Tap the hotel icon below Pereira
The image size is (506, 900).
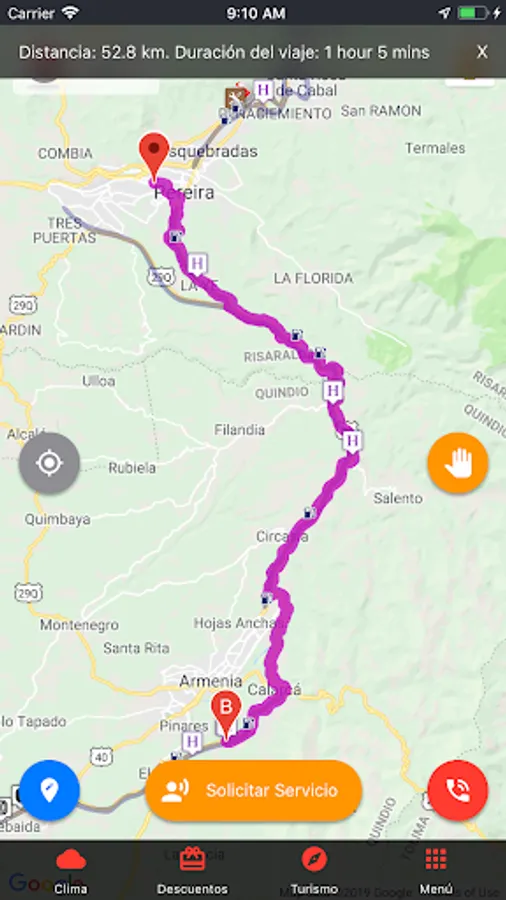[198, 264]
